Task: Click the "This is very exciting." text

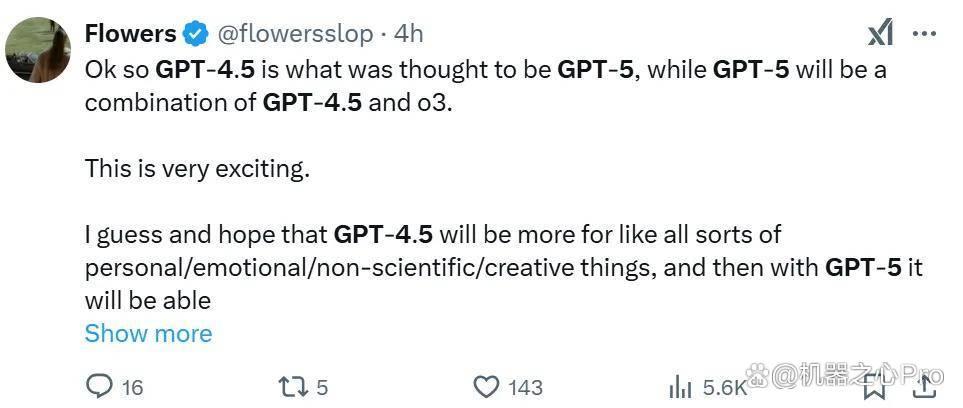Action: [197, 168]
